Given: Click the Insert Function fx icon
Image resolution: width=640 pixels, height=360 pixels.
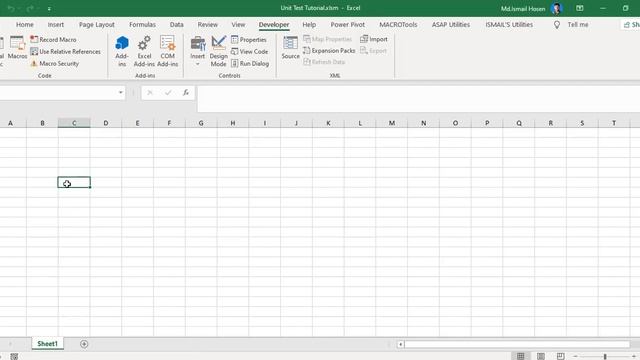Looking at the screenshot, I should (186, 93).
